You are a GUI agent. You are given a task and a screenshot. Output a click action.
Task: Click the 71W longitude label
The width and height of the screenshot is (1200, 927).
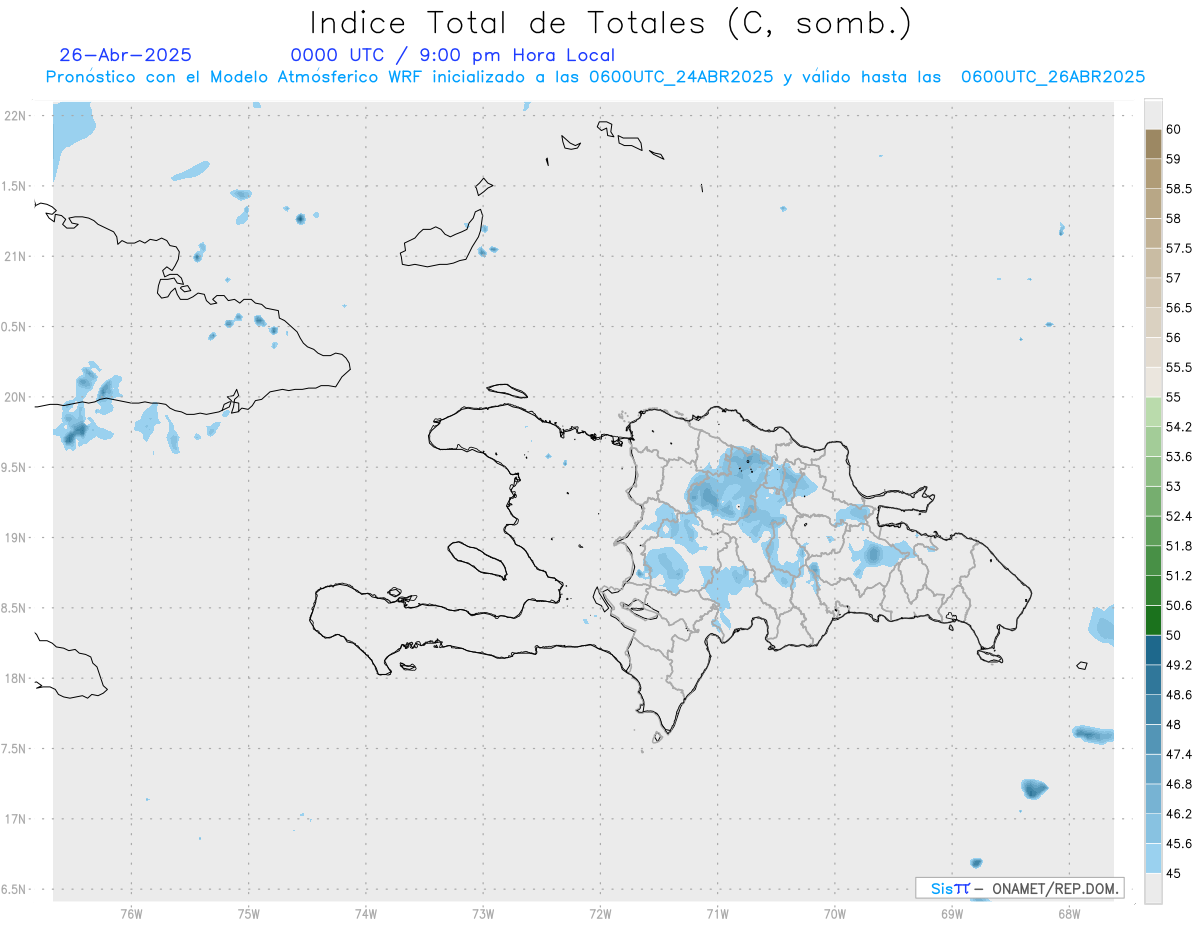pyautogui.click(x=717, y=914)
